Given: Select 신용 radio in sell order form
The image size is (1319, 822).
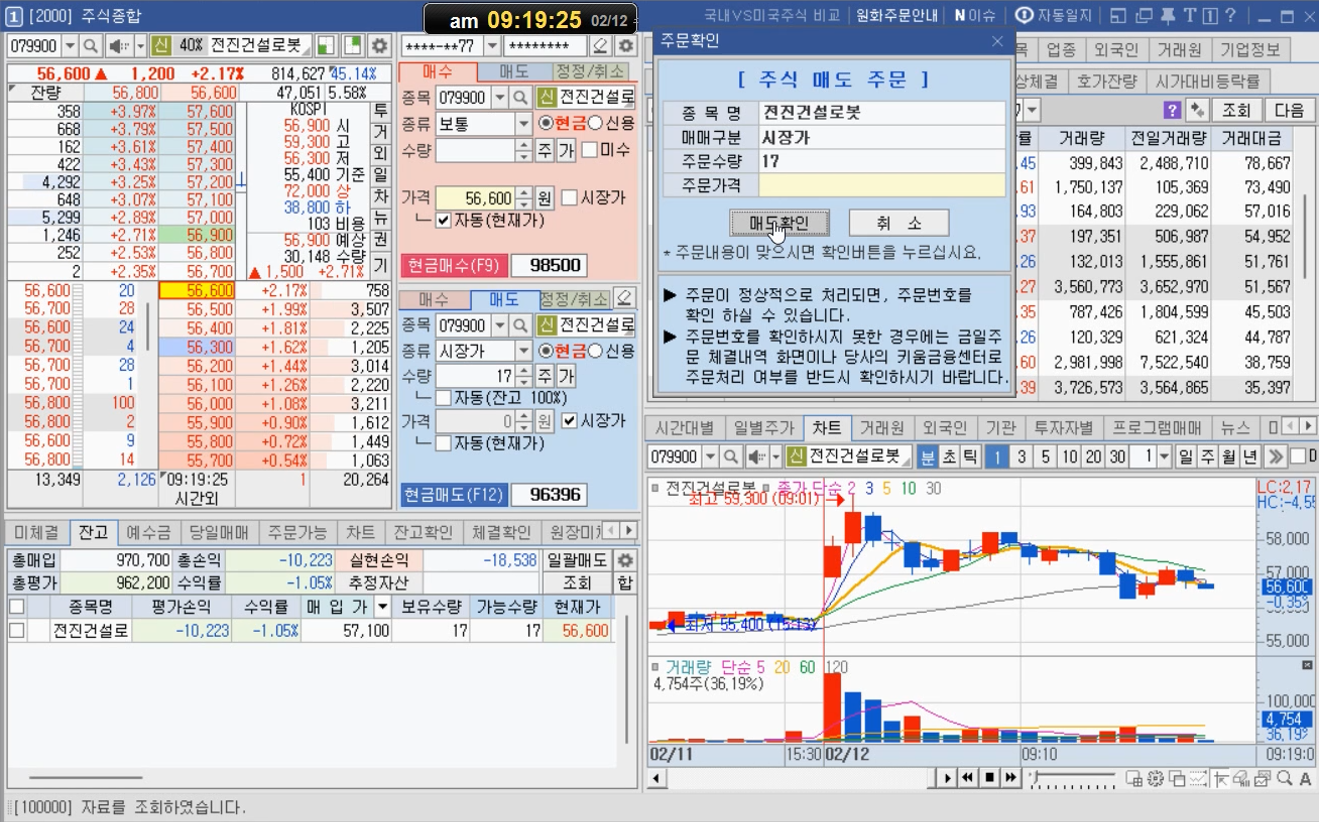Looking at the screenshot, I should pos(595,351).
